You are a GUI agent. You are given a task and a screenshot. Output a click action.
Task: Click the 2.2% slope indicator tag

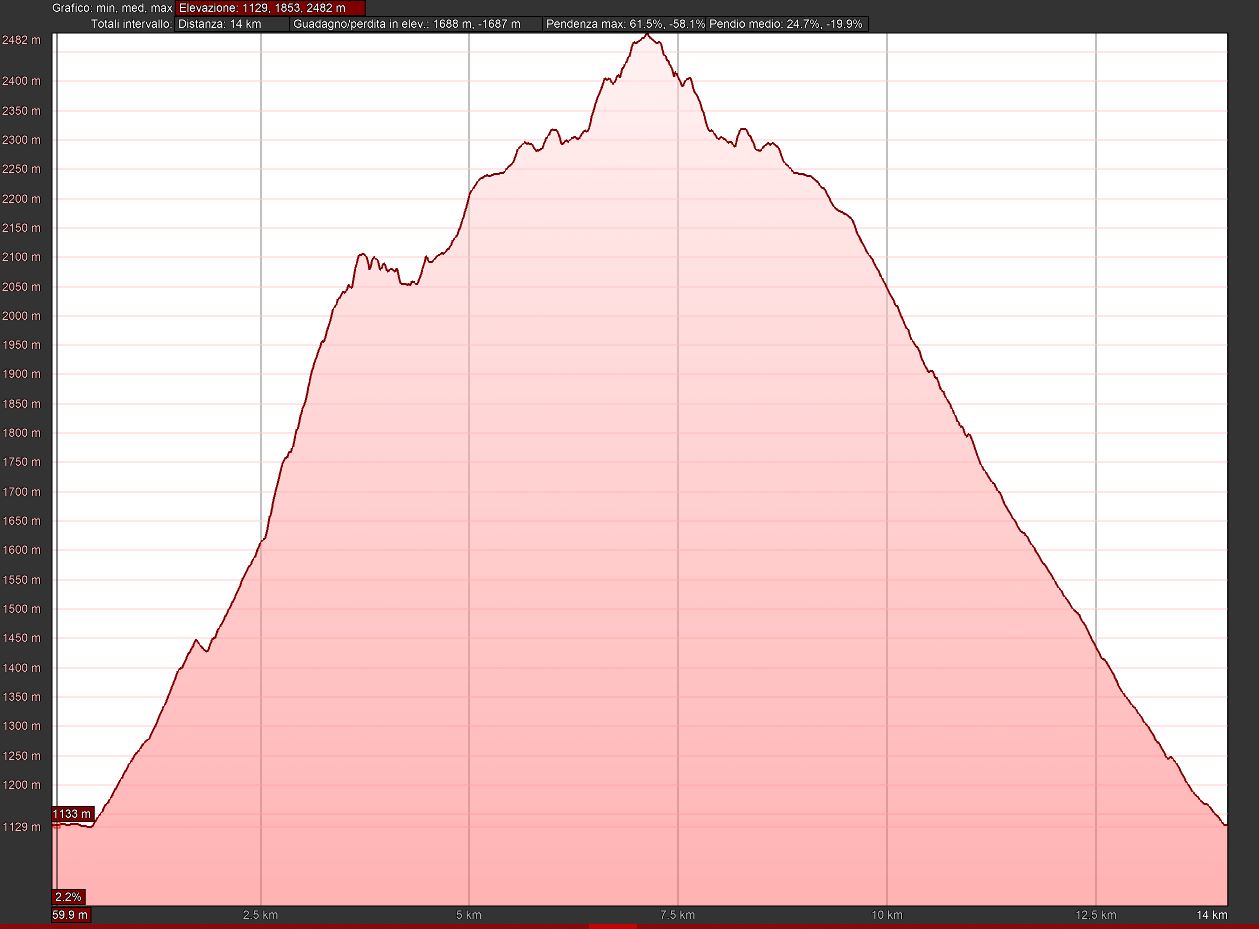coord(69,896)
